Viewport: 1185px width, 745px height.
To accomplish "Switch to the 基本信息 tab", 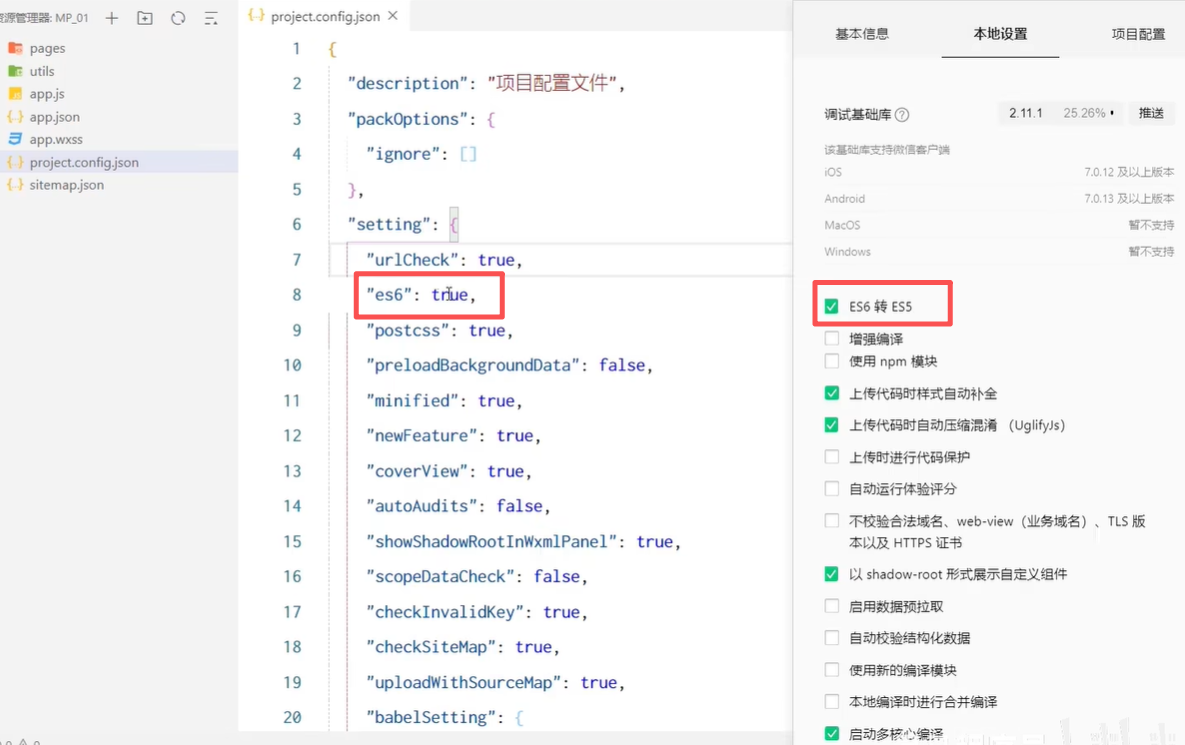I will [x=861, y=33].
